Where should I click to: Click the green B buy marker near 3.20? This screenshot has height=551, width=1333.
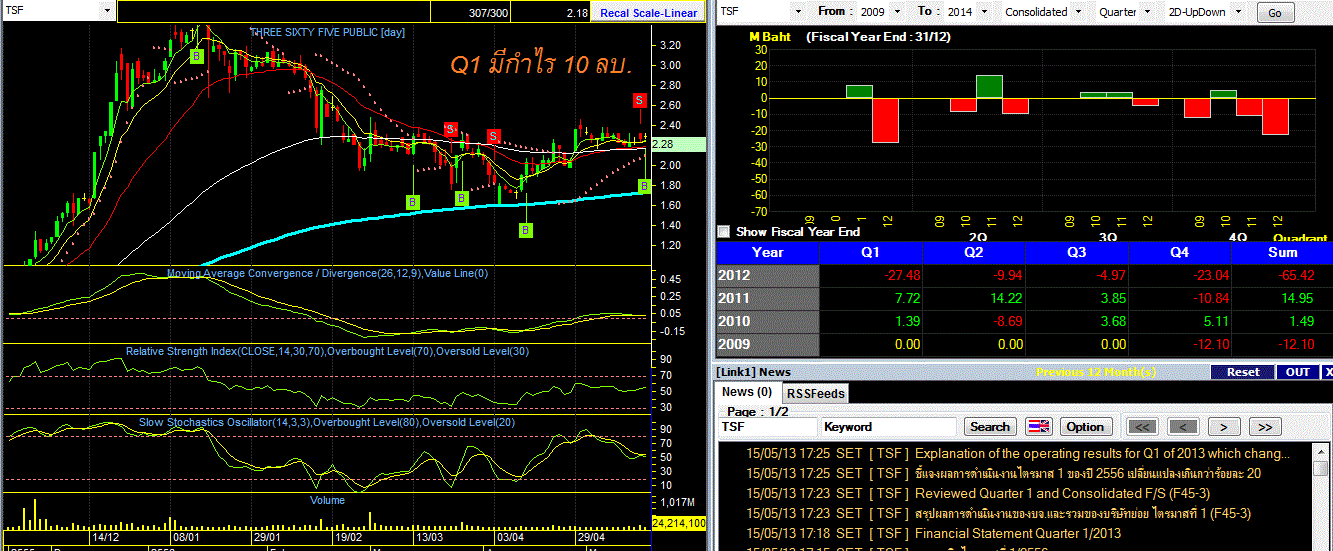(197, 57)
